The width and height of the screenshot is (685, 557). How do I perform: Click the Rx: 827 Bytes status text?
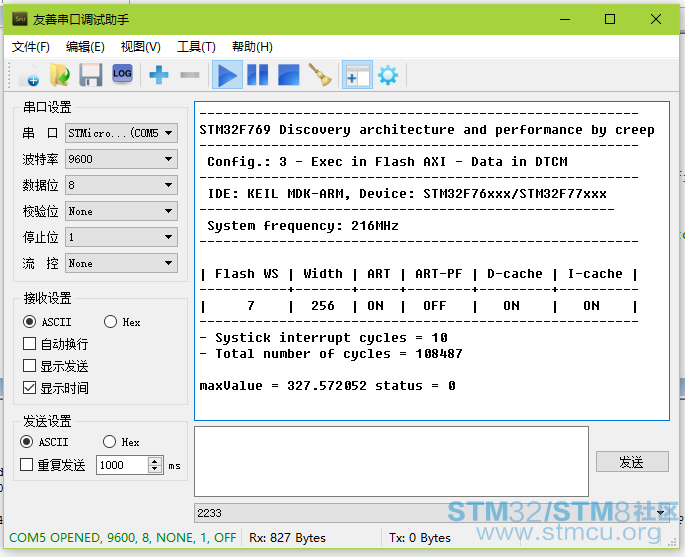pyautogui.click(x=287, y=538)
